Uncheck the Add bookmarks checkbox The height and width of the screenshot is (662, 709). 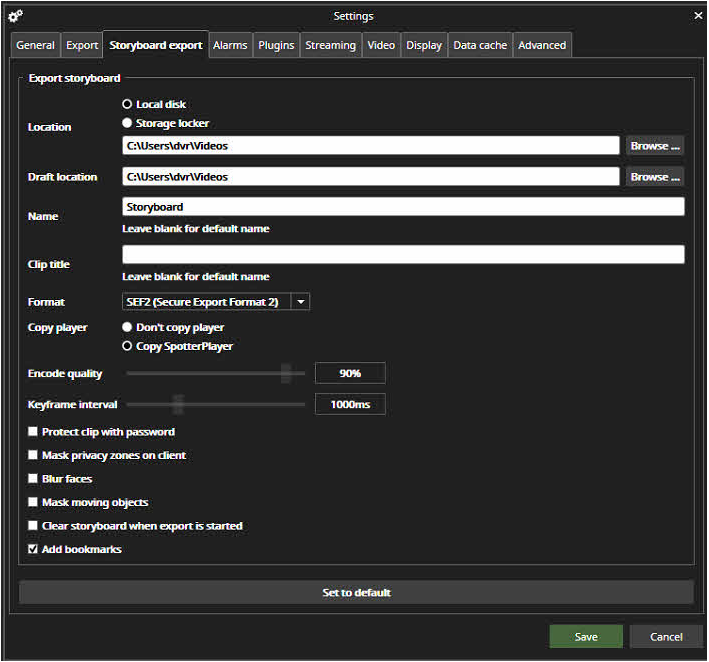pos(33,549)
